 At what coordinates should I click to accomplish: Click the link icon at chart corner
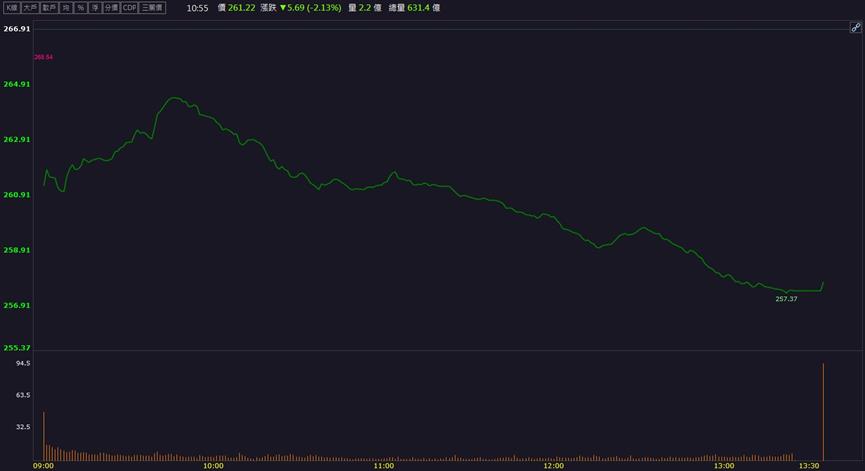(856, 27)
